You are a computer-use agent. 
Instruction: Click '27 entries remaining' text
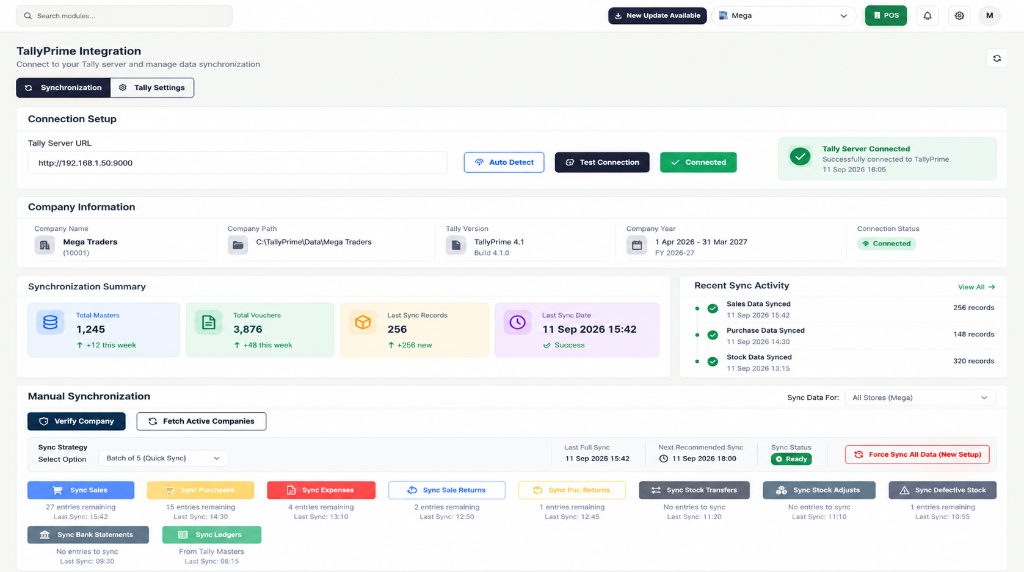tap(80, 507)
